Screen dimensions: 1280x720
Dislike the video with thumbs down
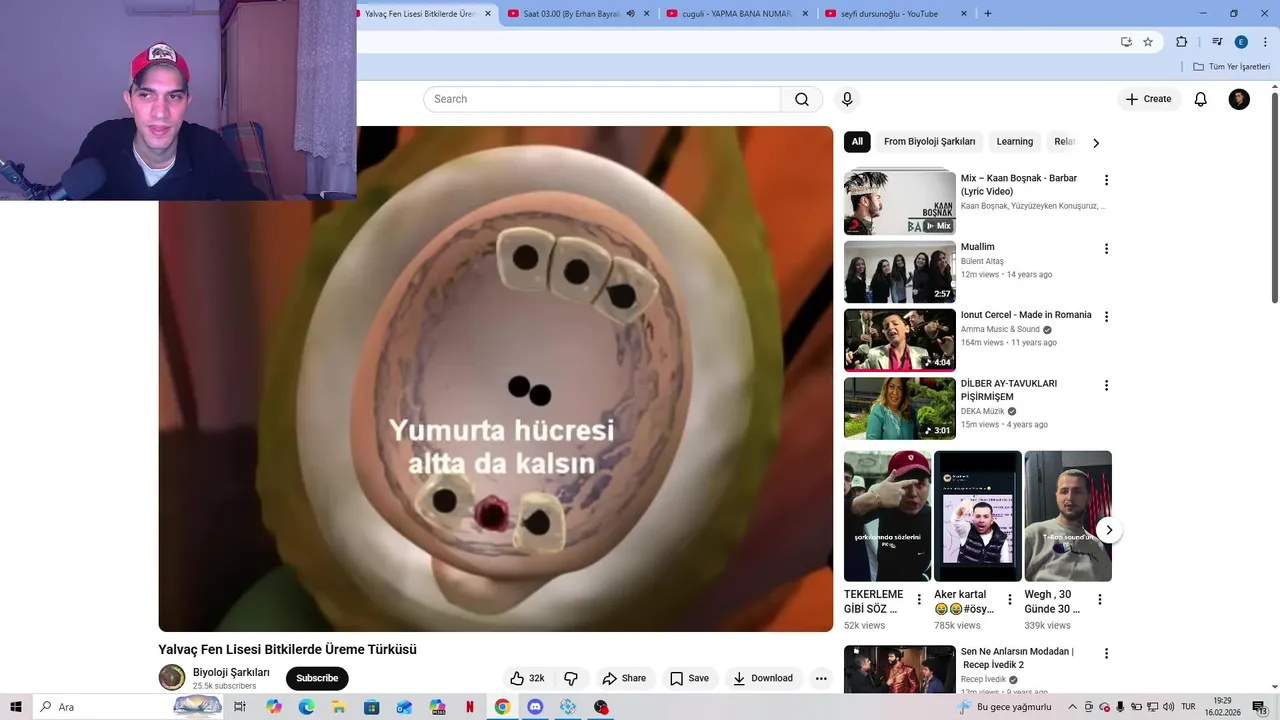571,678
